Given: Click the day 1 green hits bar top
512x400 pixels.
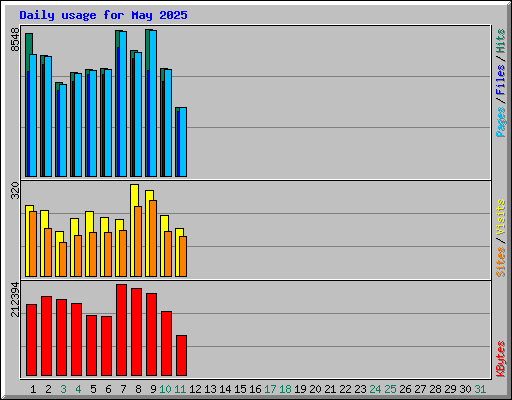Looking at the screenshot, I should tap(29, 43).
